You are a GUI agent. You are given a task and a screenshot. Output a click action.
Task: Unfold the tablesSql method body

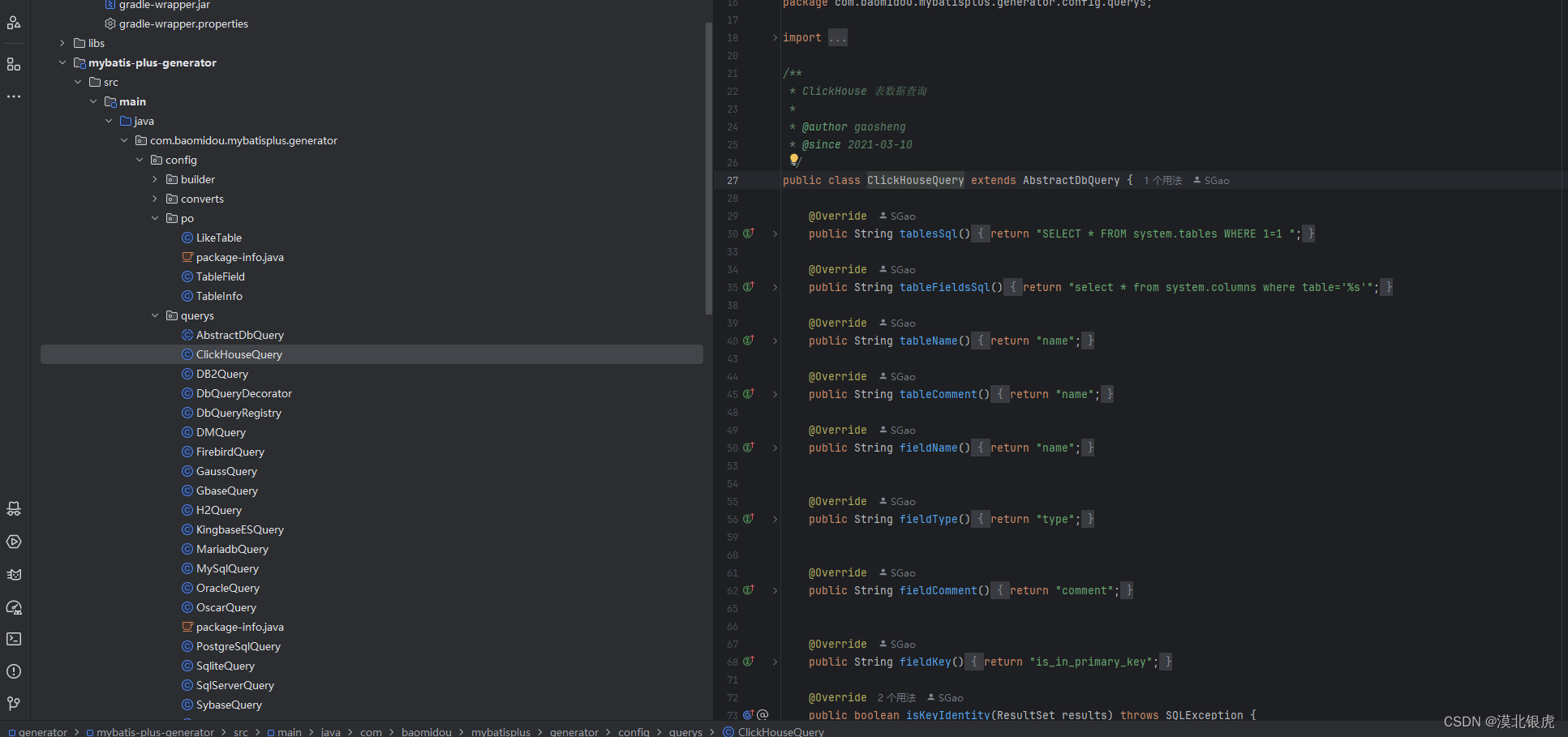tap(775, 234)
